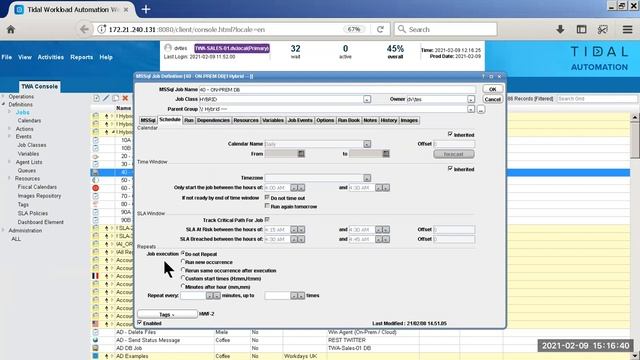This screenshot has width=640, height=360.
Task: Expand the Operations tree node
Action: [x=3, y=97]
